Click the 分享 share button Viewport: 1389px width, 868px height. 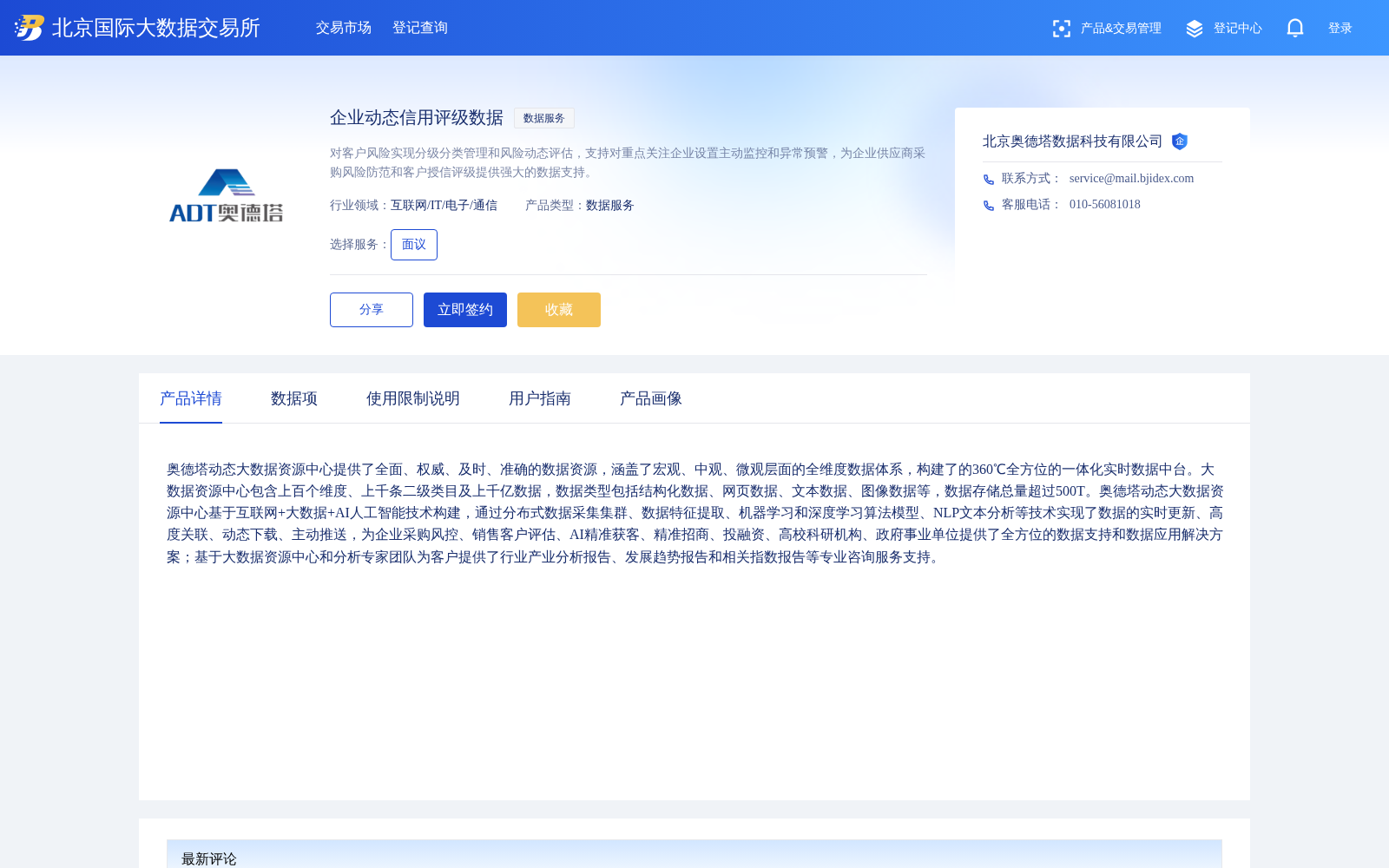(x=372, y=310)
